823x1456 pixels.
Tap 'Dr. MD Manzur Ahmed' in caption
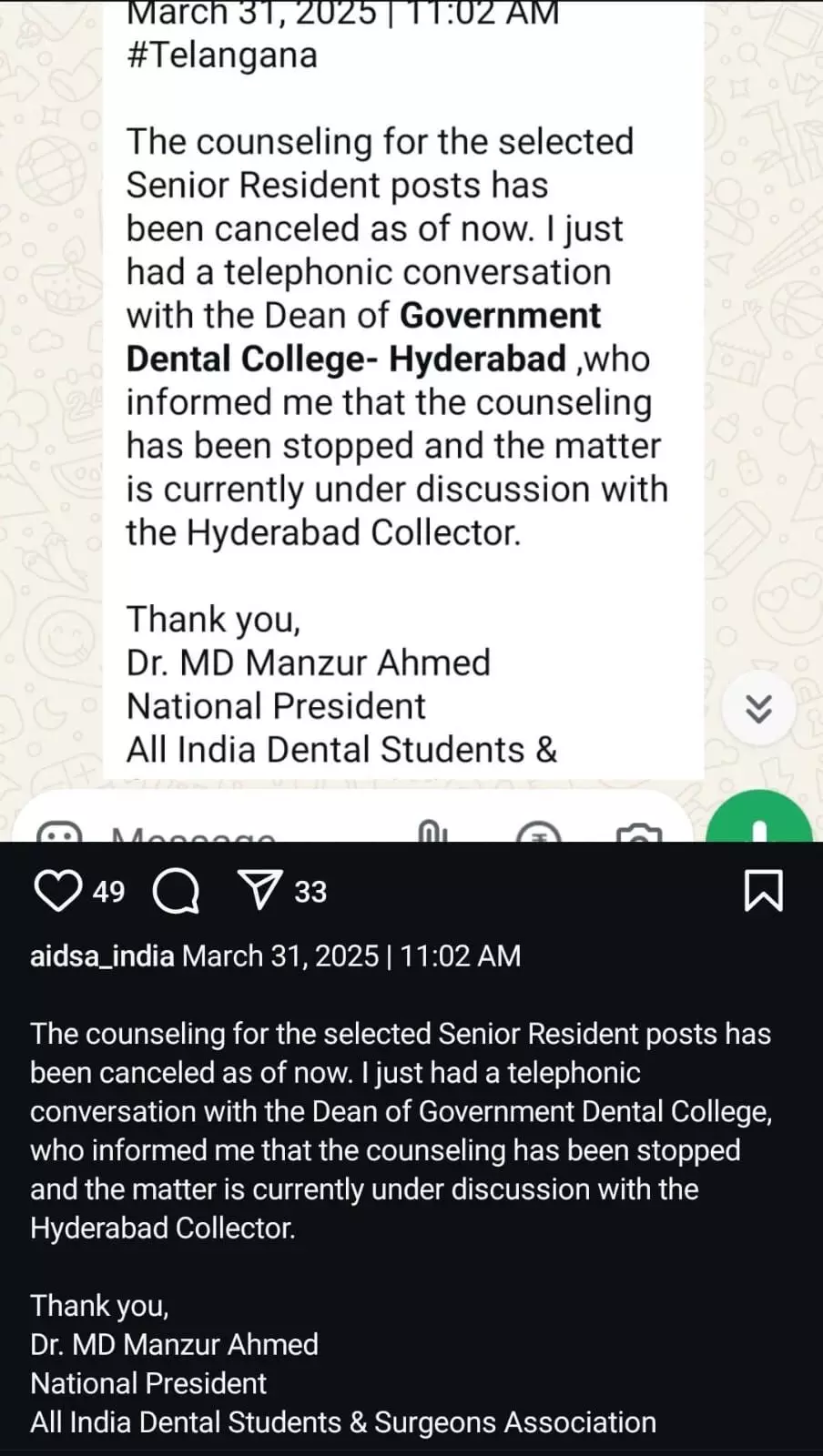coord(174,1344)
